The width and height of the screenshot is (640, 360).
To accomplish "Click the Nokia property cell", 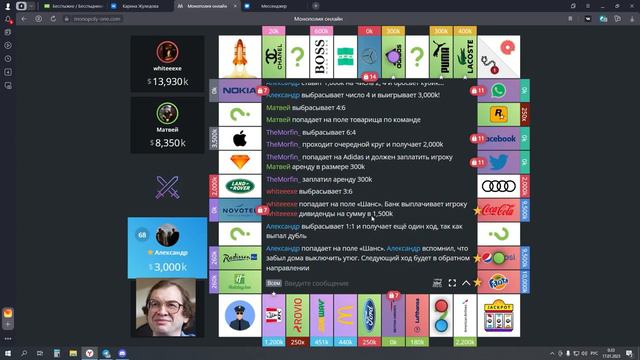I will 240,90.
